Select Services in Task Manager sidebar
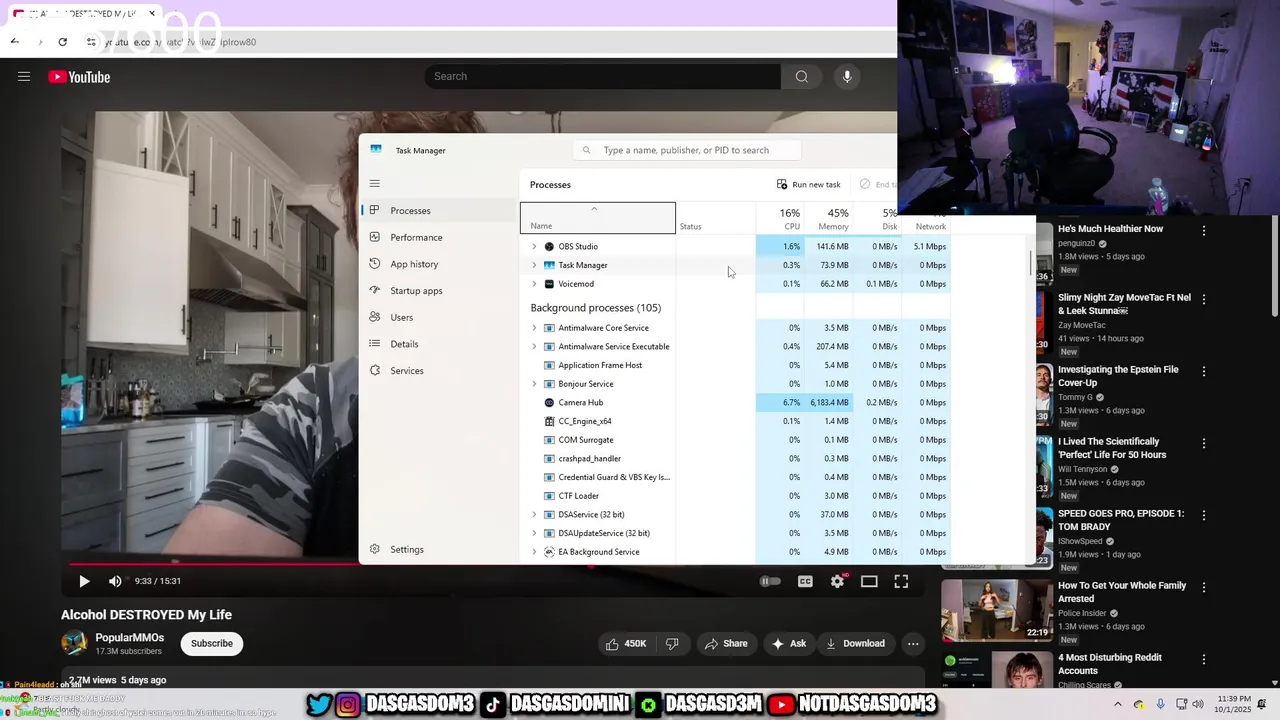1280x720 pixels. [x=438, y=370]
